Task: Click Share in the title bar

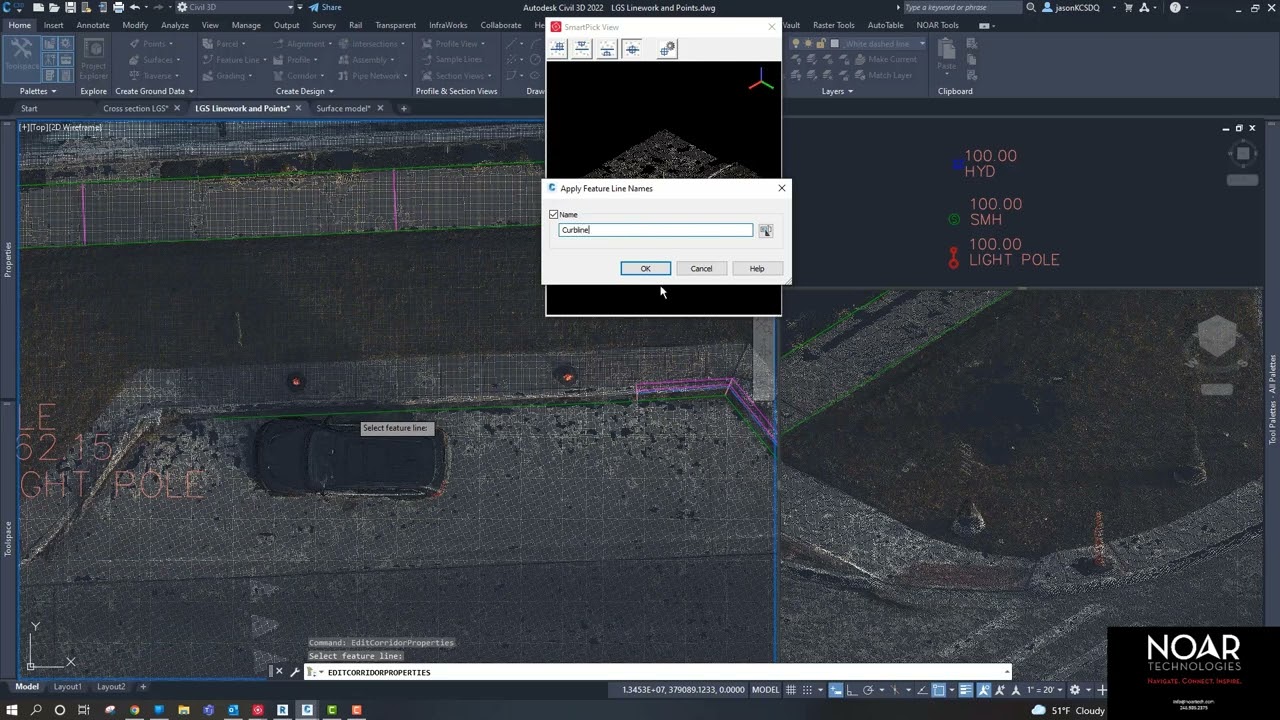Action: pos(325,7)
